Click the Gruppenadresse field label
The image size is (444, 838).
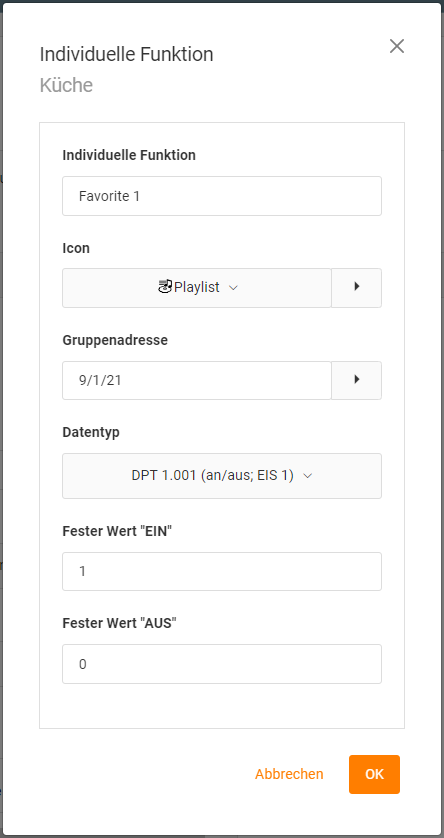pos(115,340)
